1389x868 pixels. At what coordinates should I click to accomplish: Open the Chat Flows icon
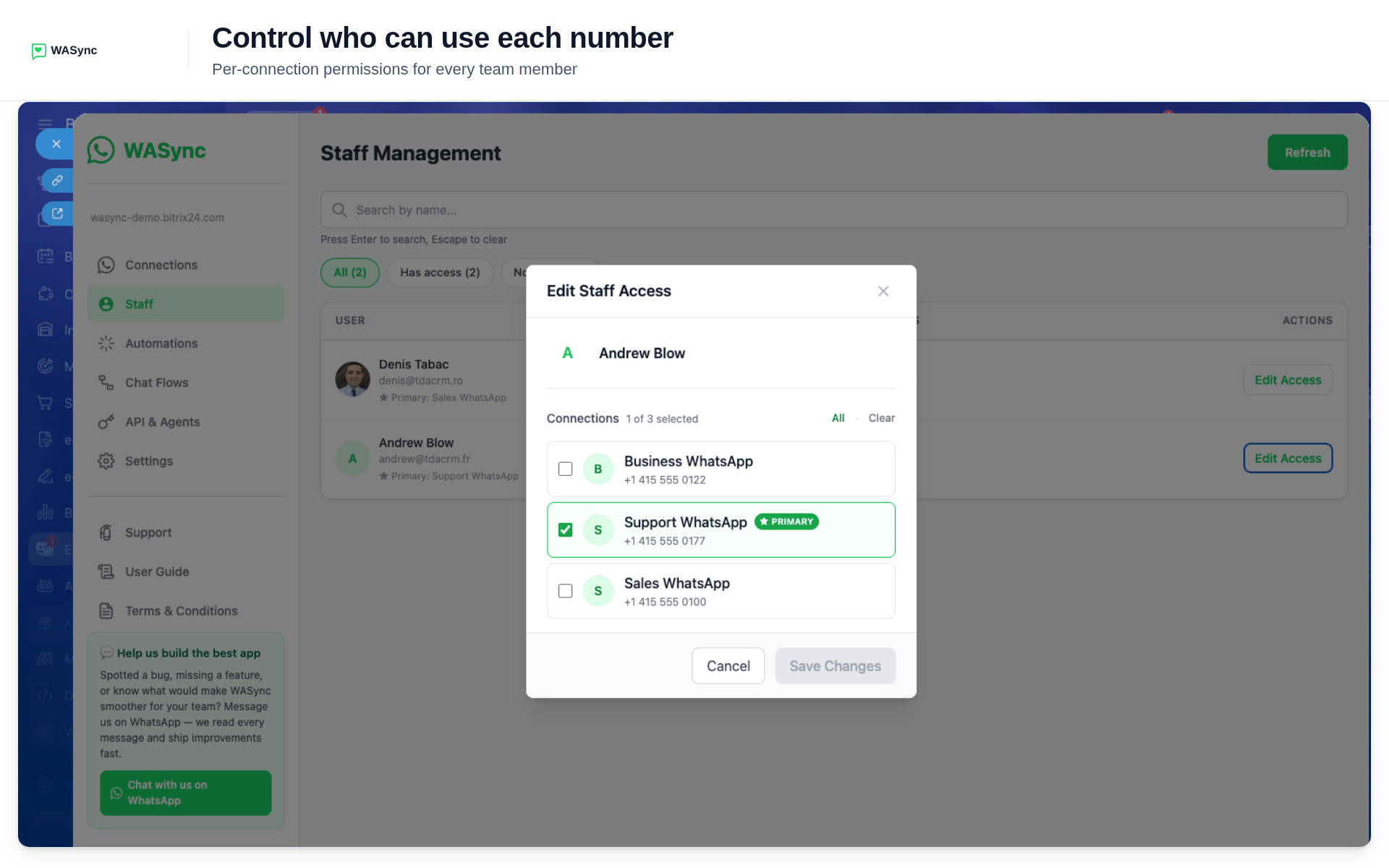pos(106,383)
